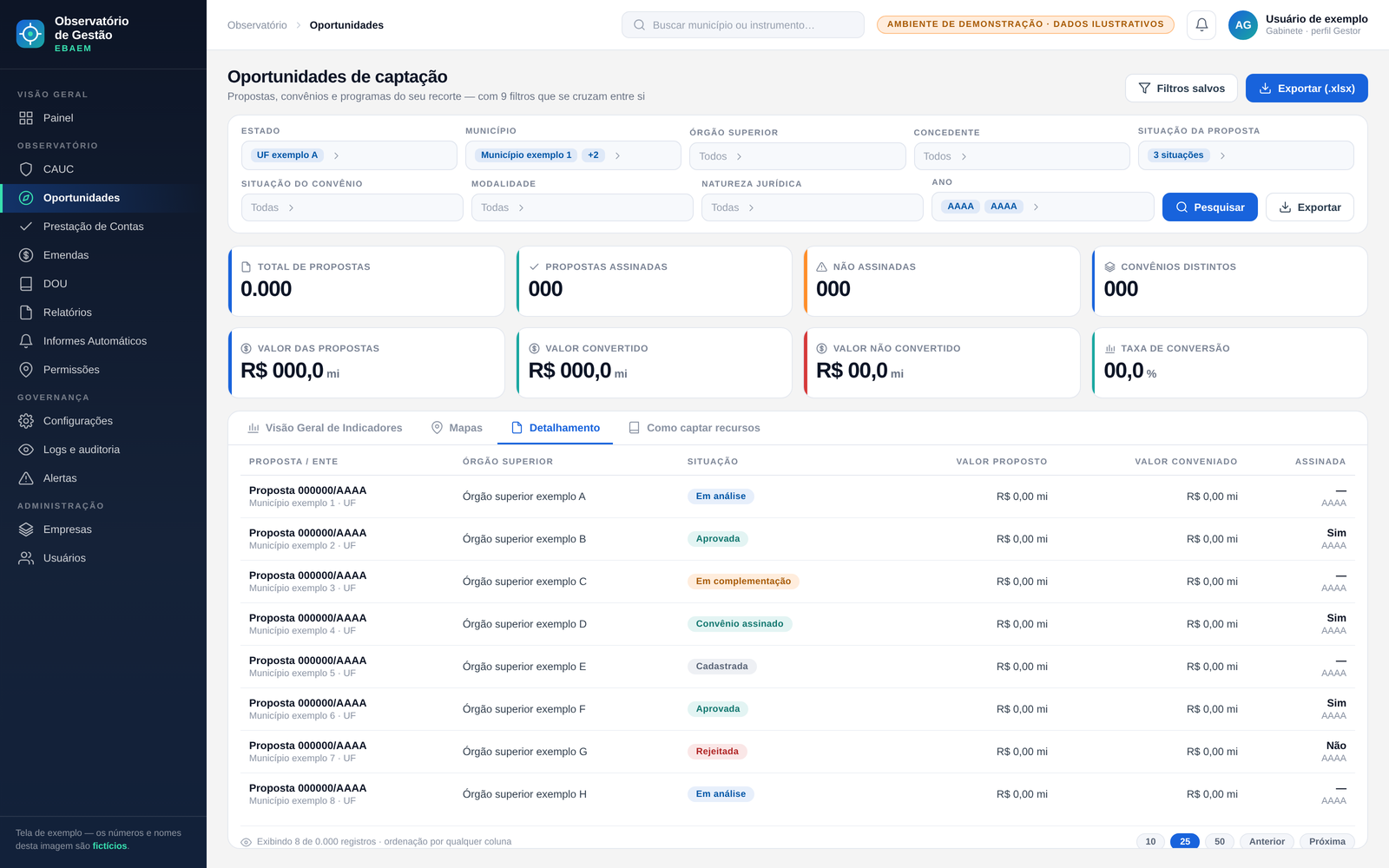Expand the Estado filter dropdown
The height and width of the screenshot is (868, 1389).
click(349, 155)
